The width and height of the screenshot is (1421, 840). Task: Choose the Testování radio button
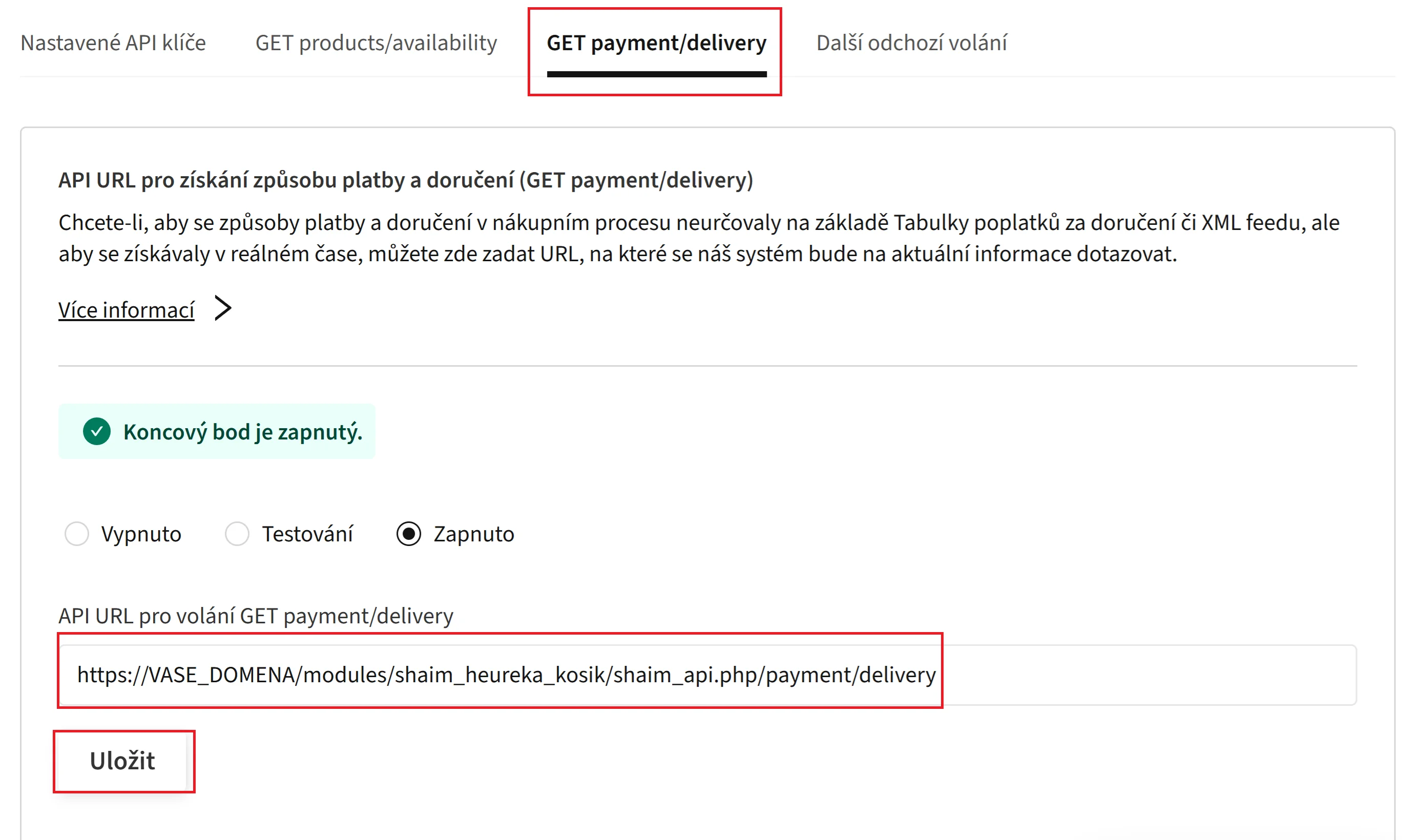click(x=237, y=534)
